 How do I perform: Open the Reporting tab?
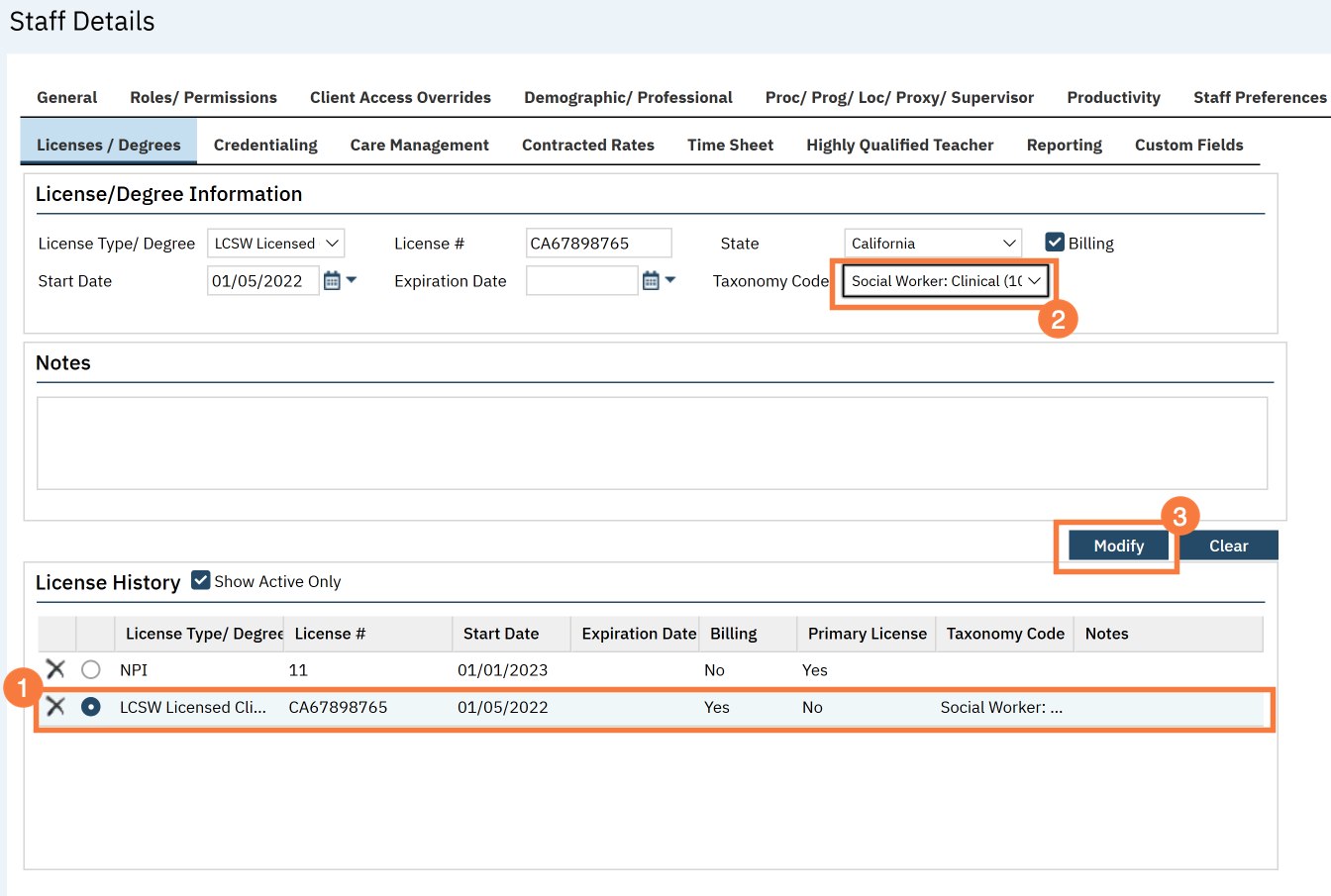(1065, 145)
